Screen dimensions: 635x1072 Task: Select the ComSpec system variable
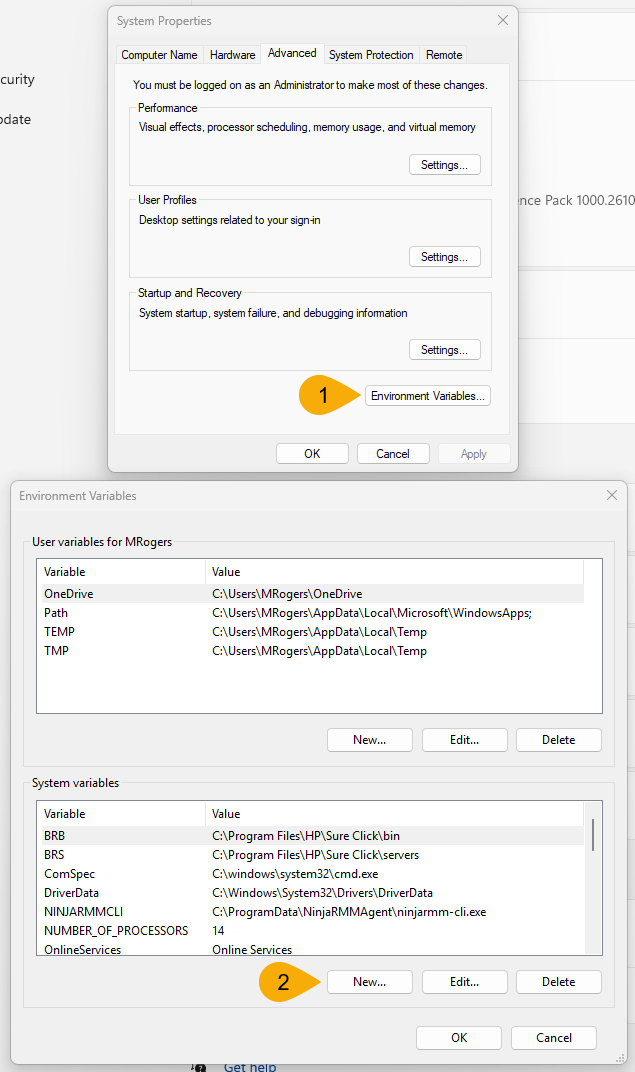pos(70,873)
